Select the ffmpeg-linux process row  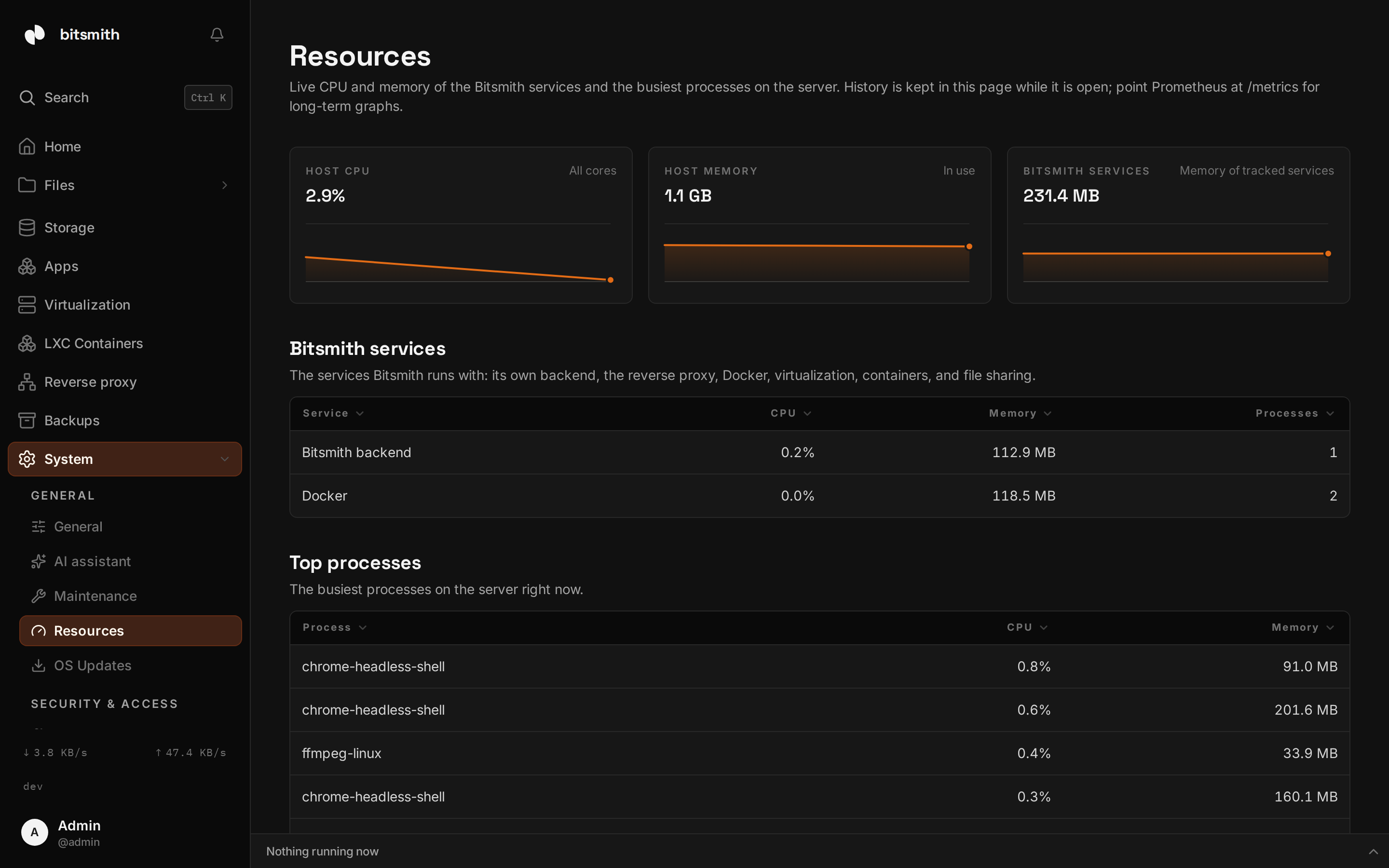coord(819,753)
